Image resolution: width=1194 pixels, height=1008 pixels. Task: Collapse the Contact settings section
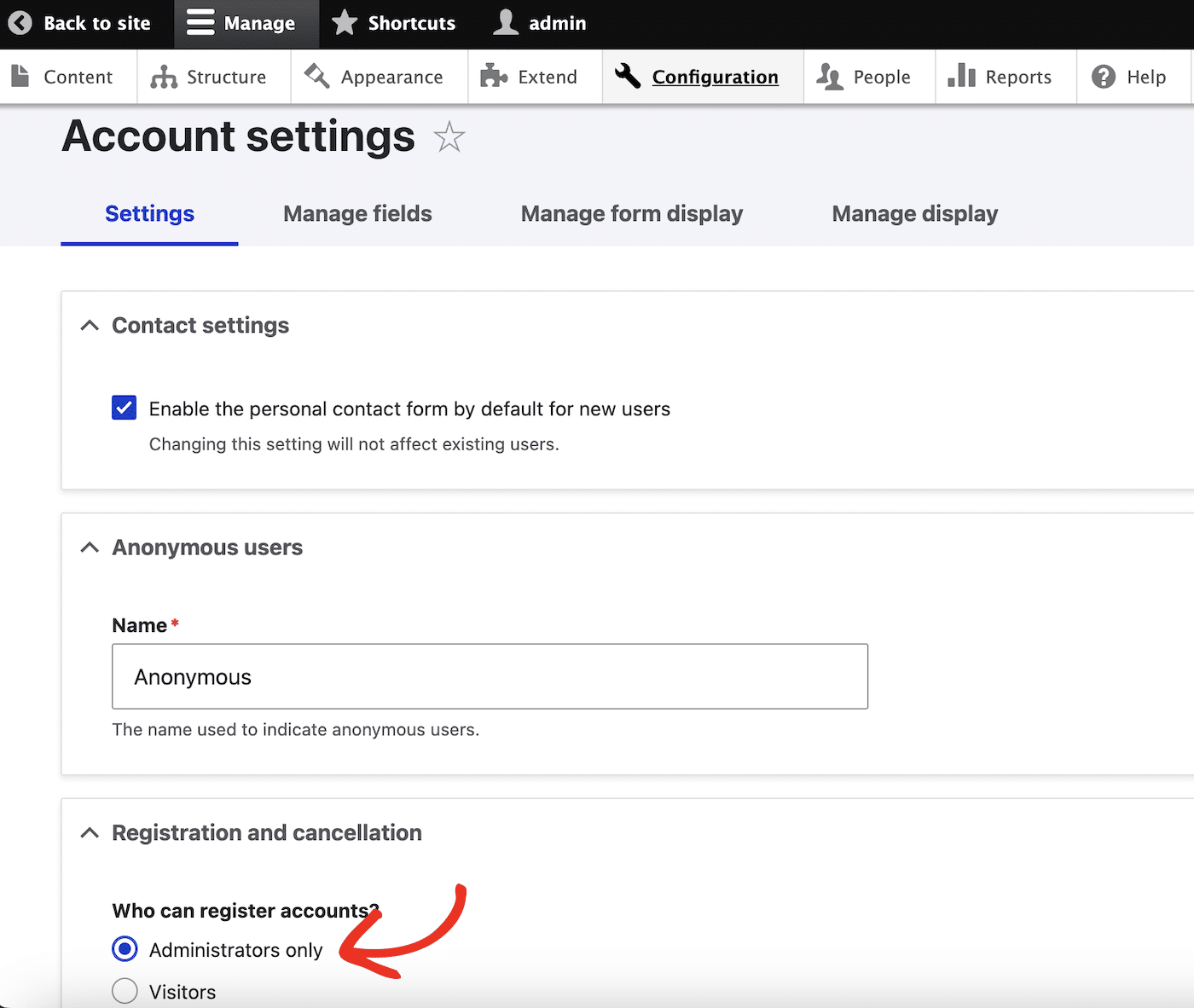pyautogui.click(x=90, y=325)
